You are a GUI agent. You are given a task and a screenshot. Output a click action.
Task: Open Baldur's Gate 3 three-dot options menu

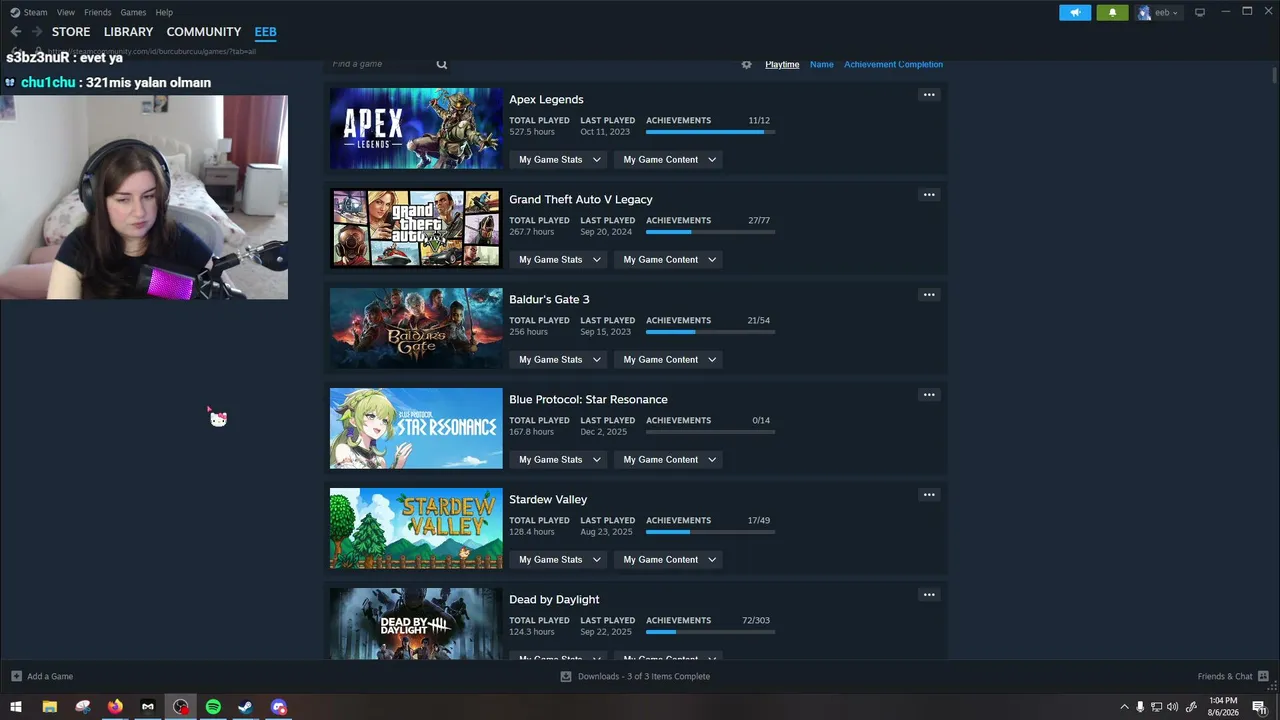click(929, 295)
